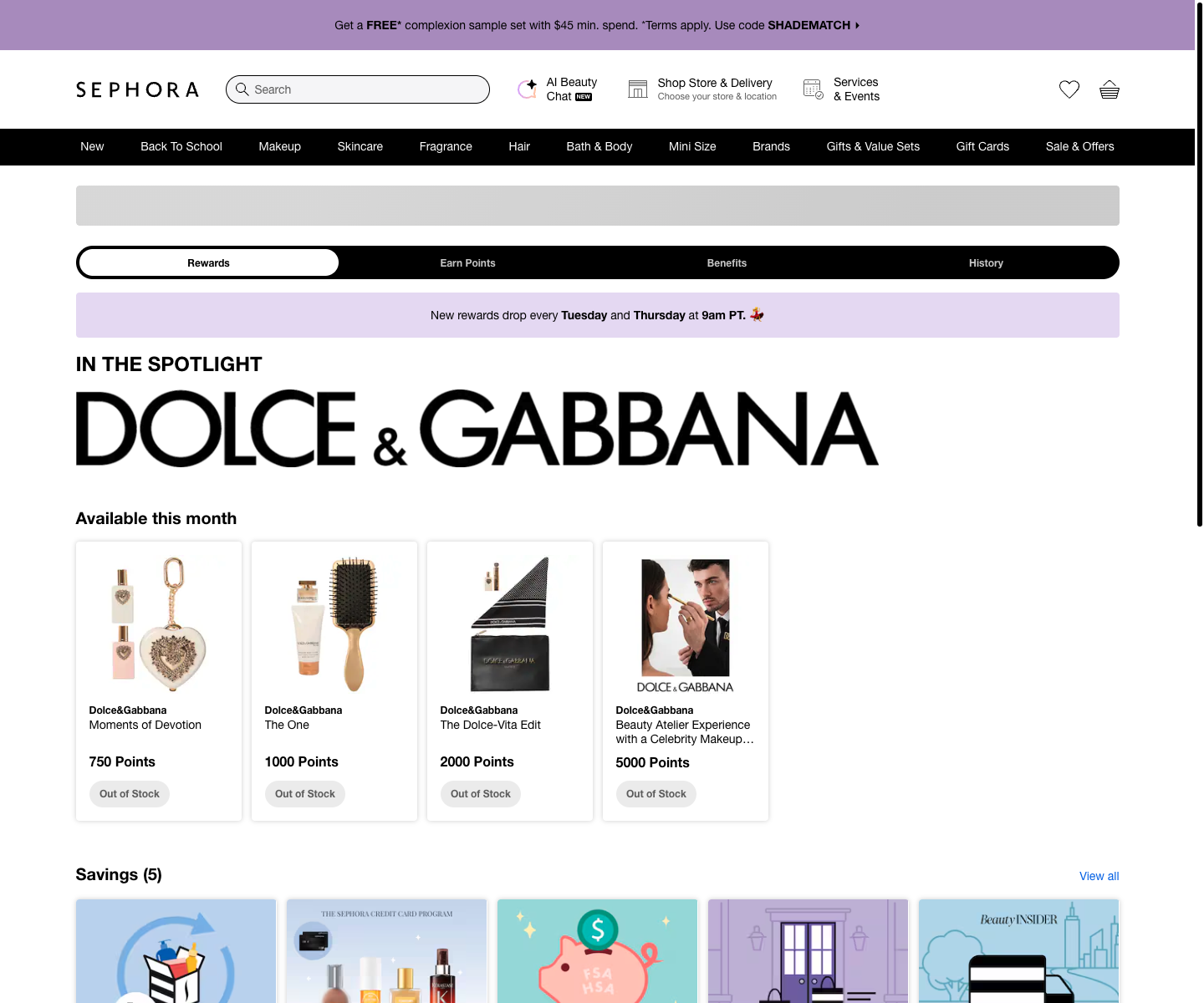
Task: Open the Hair menu
Action: pyautogui.click(x=519, y=146)
